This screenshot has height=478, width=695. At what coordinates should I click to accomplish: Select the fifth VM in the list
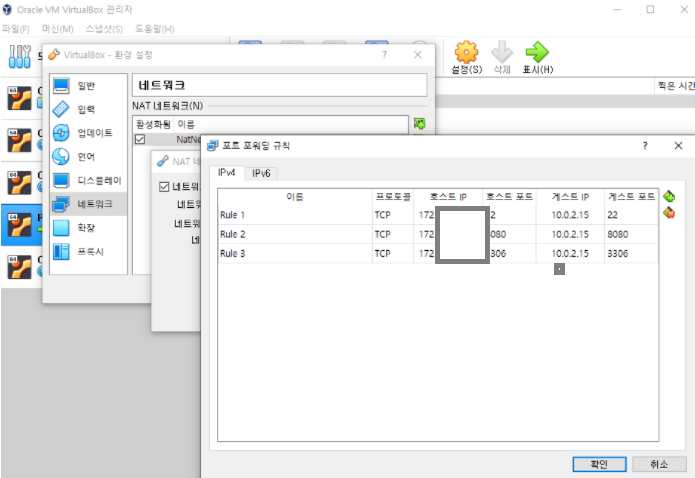[x=21, y=266]
